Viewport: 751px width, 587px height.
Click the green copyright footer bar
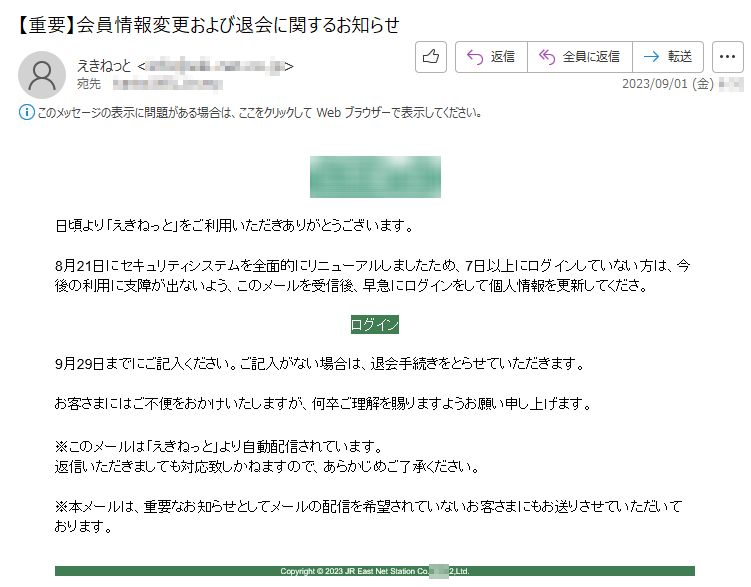click(x=375, y=571)
